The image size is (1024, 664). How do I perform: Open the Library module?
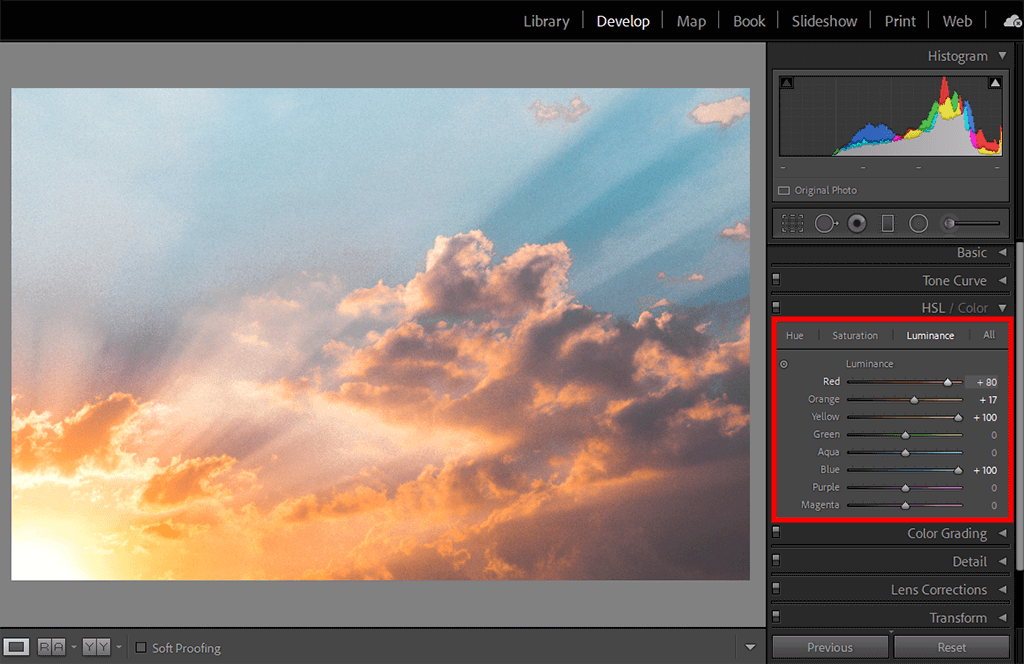[547, 22]
